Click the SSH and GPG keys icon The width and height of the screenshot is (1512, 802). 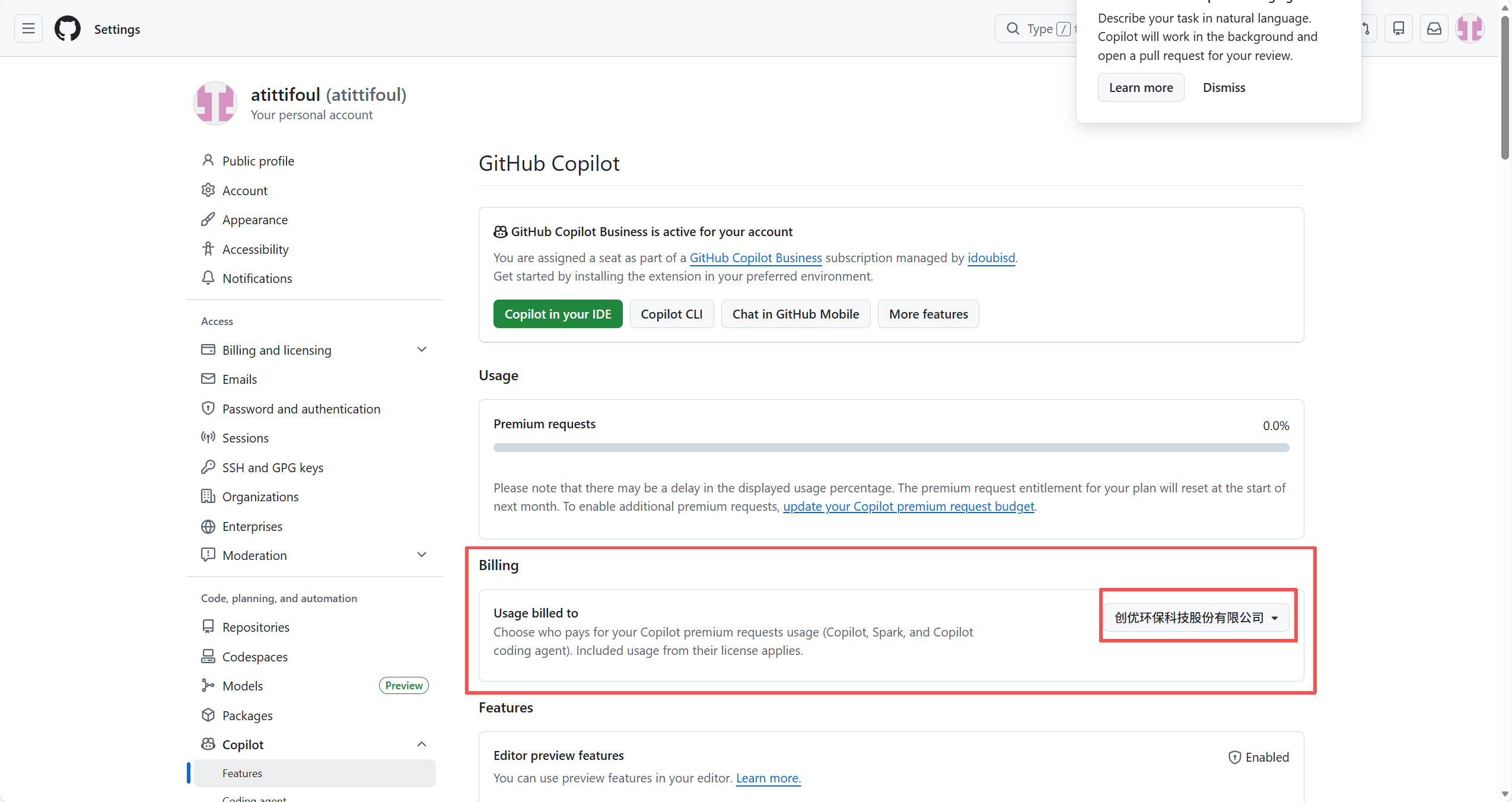point(208,467)
